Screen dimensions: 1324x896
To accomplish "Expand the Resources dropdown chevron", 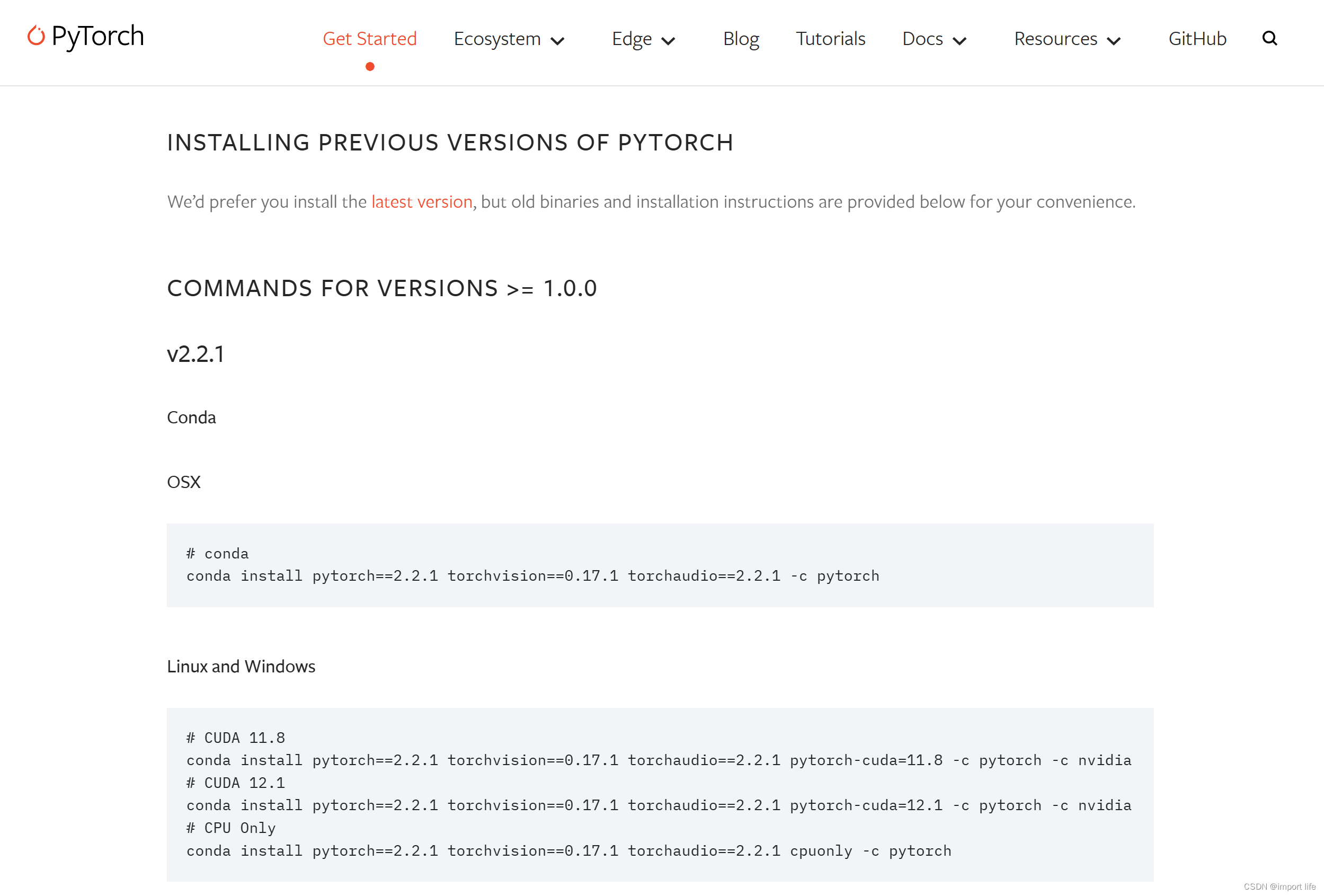I will click(x=1113, y=41).
